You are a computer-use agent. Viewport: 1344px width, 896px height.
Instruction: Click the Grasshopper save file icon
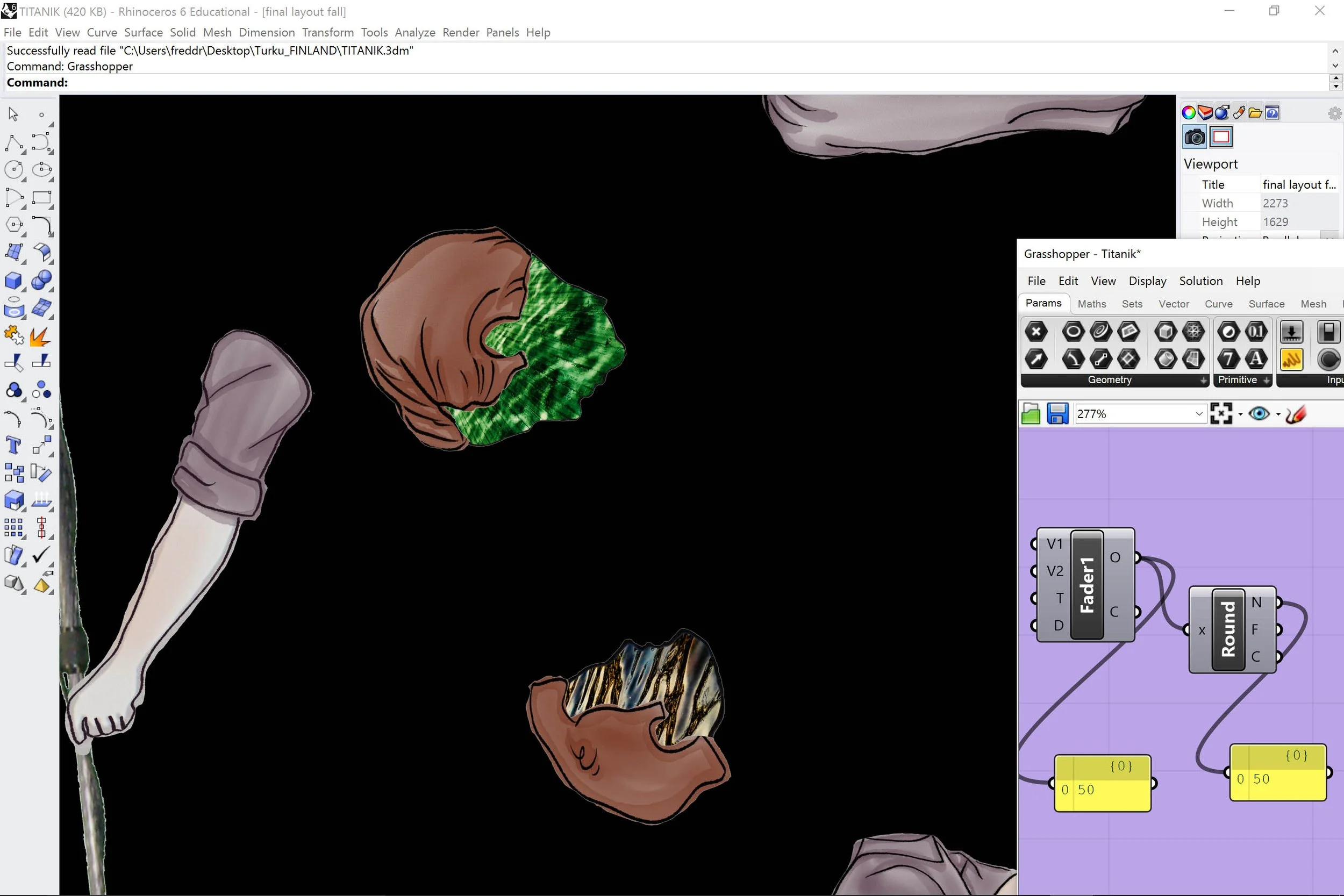point(1057,413)
